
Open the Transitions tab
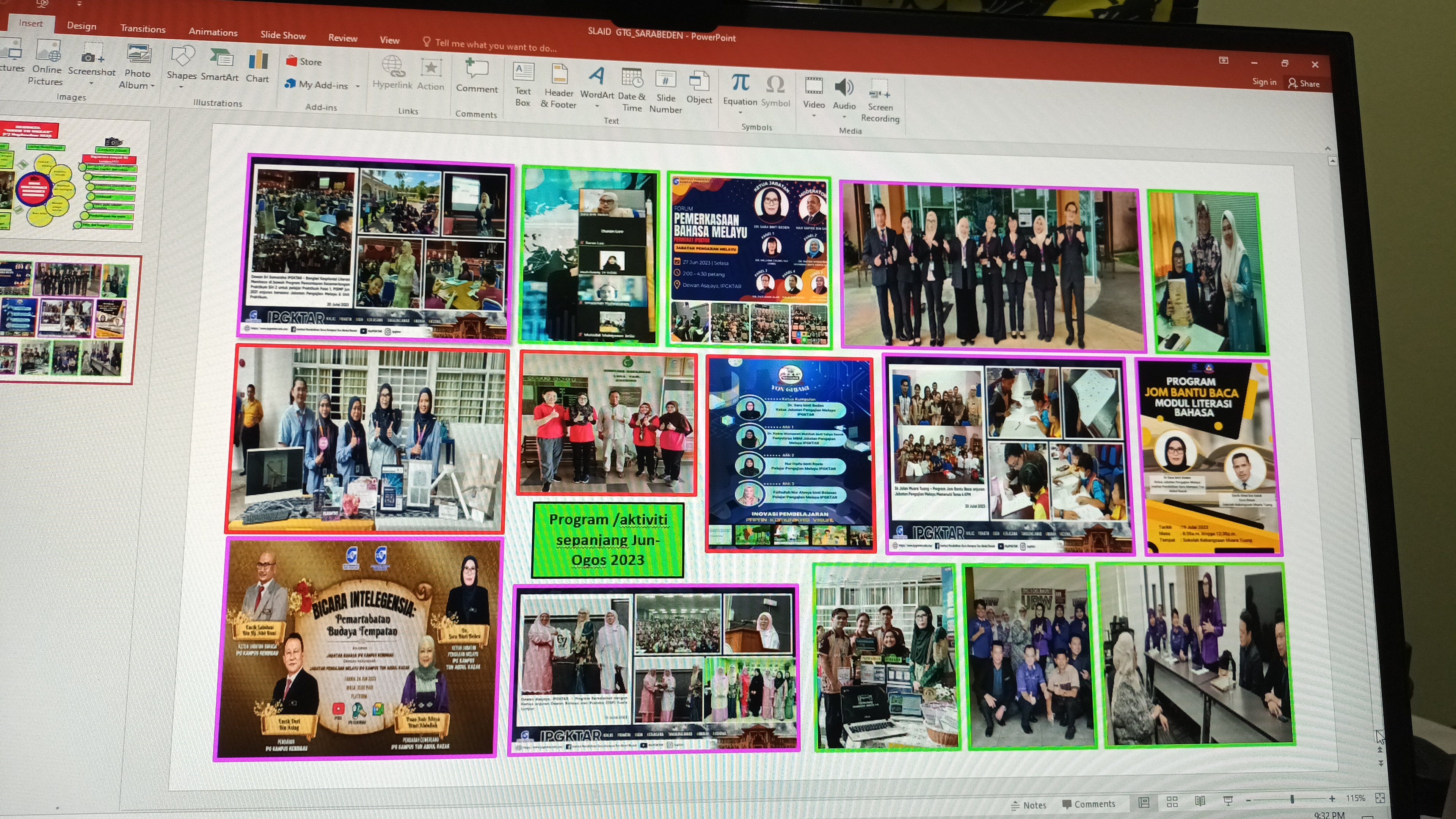pos(143,29)
